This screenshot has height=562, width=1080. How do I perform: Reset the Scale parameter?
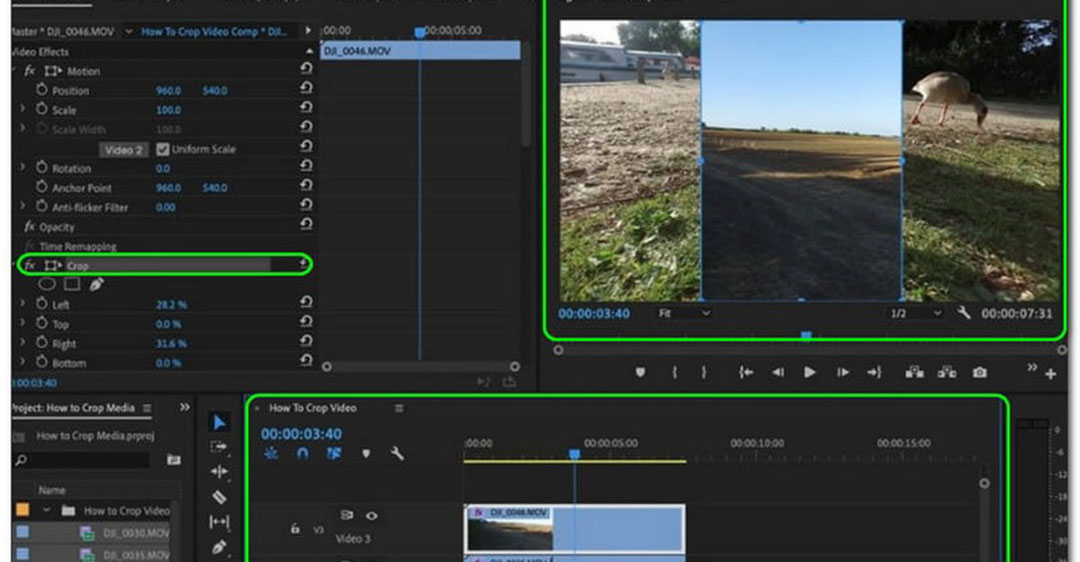tap(306, 107)
